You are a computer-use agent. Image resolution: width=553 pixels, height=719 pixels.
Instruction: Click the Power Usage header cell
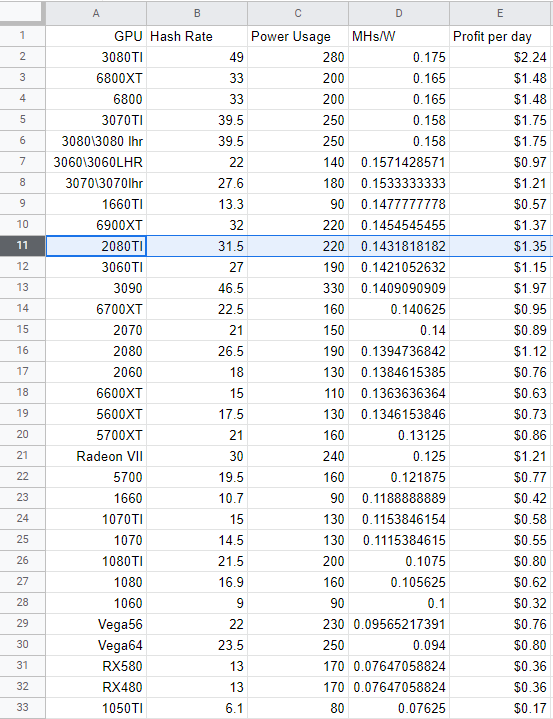point(298,36)
